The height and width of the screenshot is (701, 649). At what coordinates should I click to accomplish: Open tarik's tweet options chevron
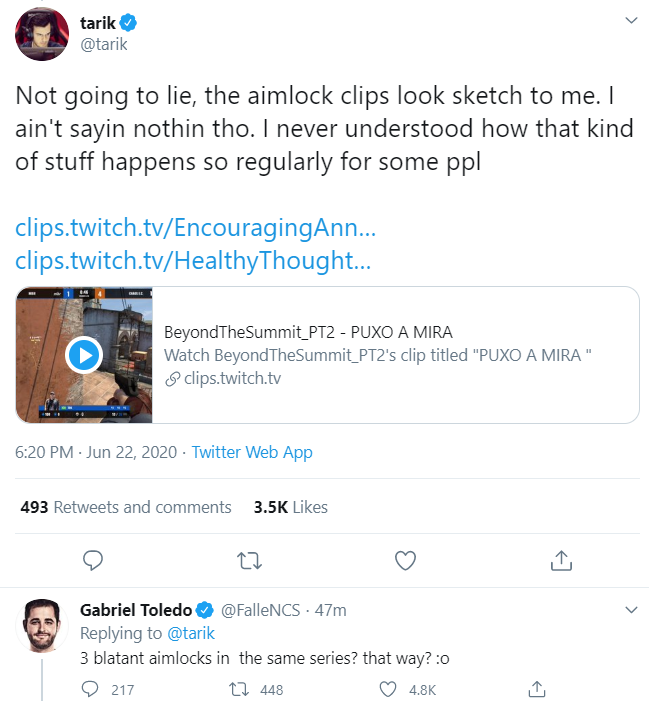click(x=630, y=21)
